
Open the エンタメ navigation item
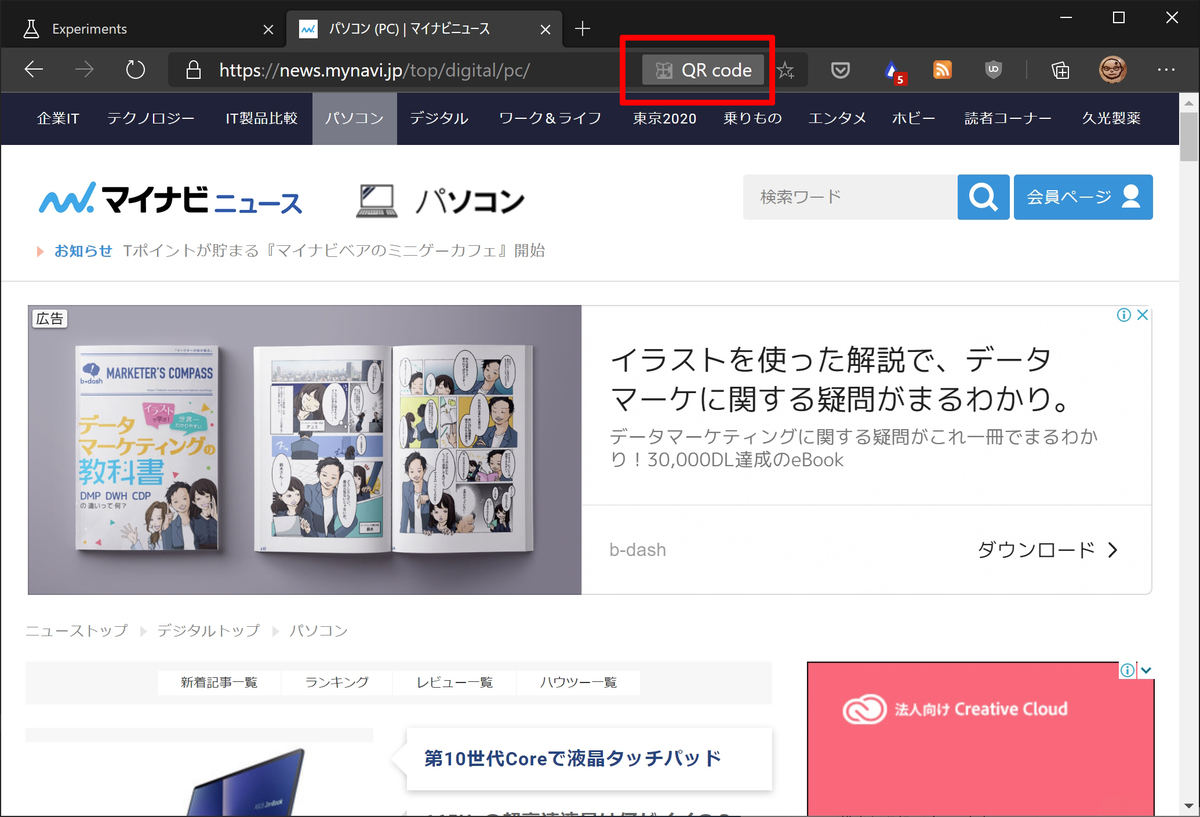[x=837, y=118]
